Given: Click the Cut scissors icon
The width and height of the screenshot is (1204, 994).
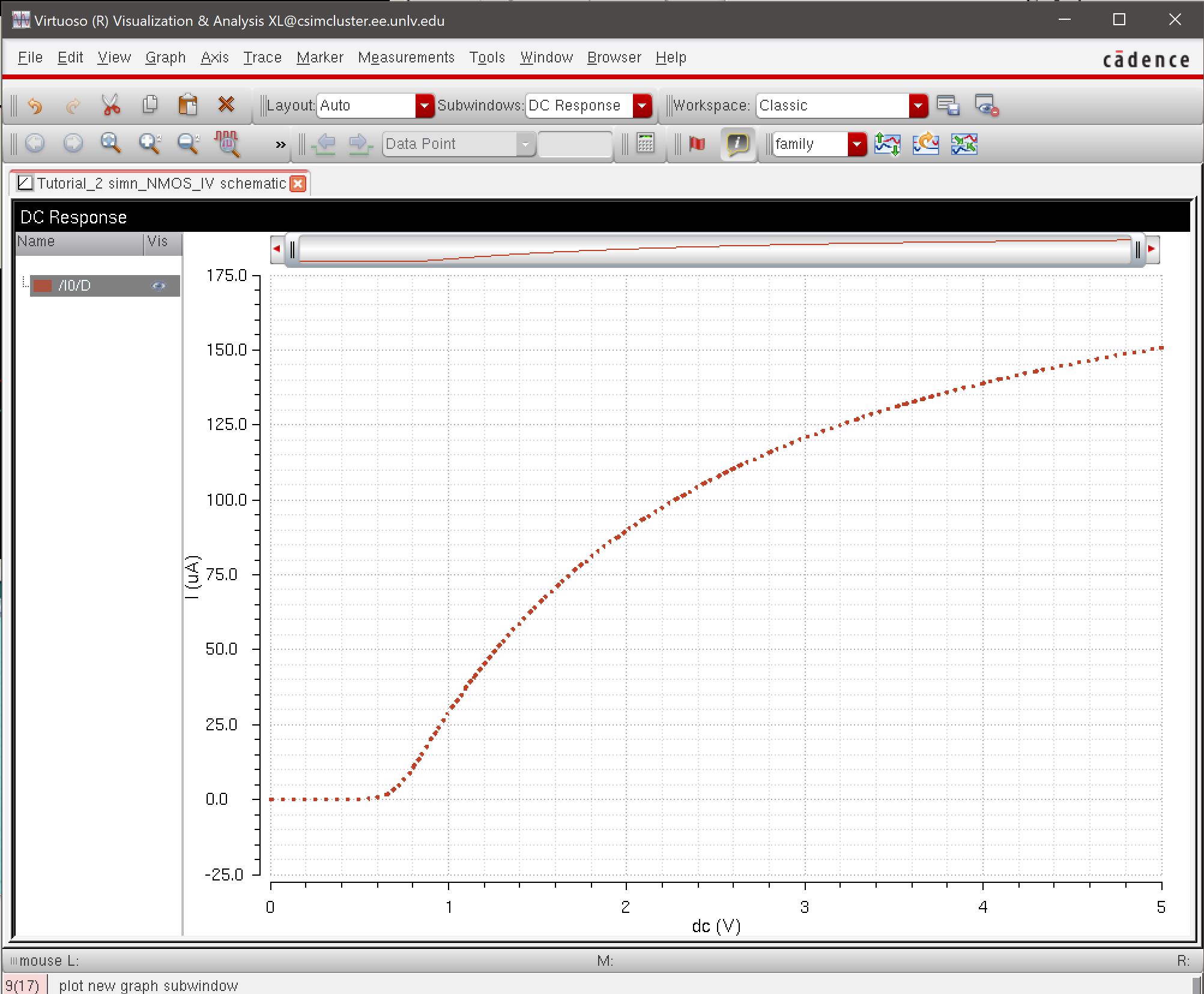Looking at the screenshot, I should pos(111,105).
